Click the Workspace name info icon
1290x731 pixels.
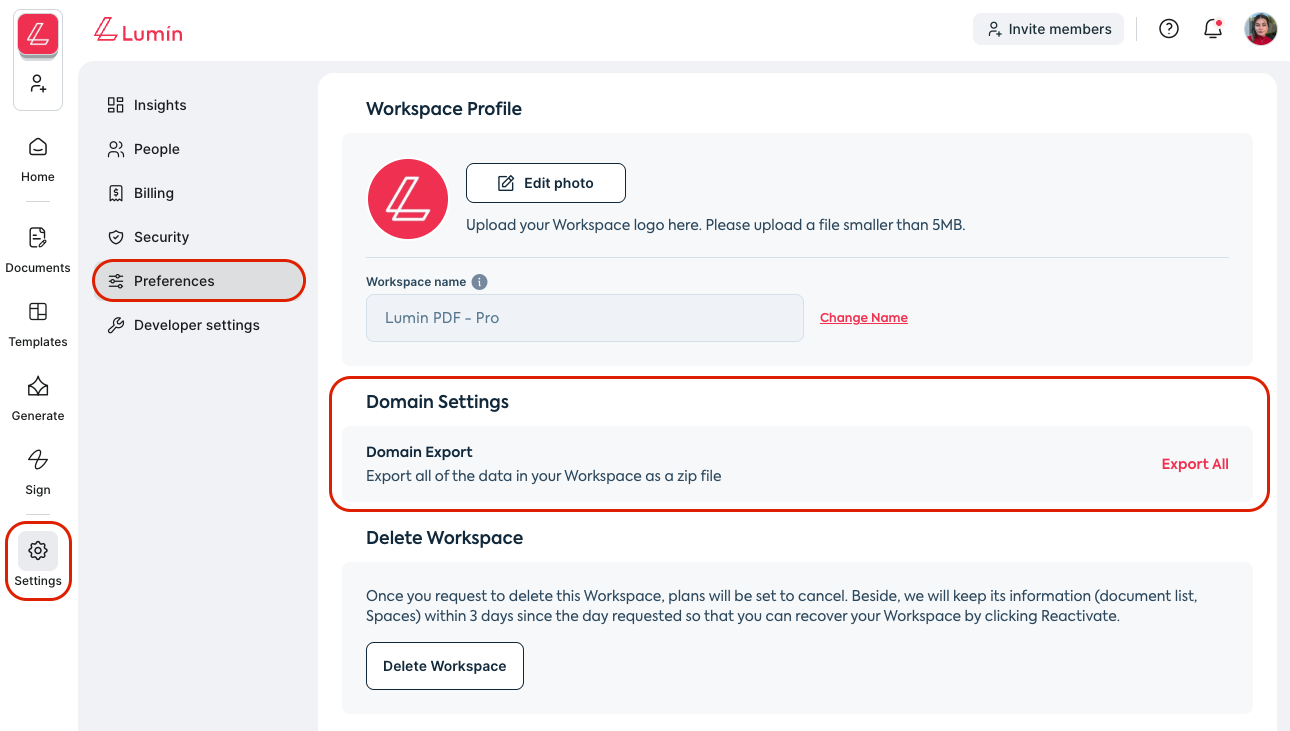pyautogui.click(x=479, y=282)
